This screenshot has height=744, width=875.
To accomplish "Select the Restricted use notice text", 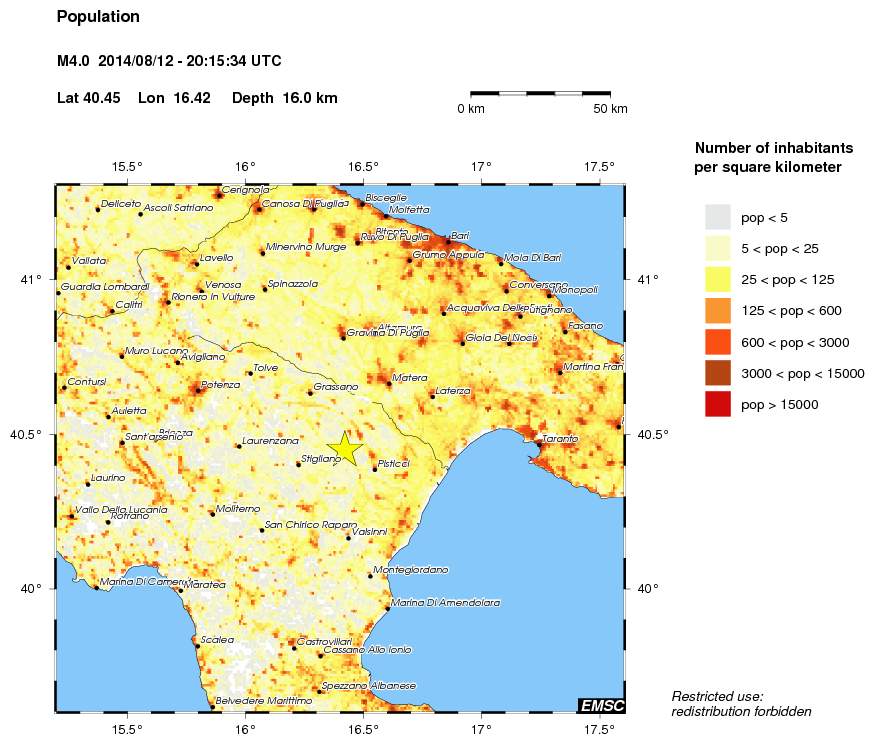I will click(740, 702).
